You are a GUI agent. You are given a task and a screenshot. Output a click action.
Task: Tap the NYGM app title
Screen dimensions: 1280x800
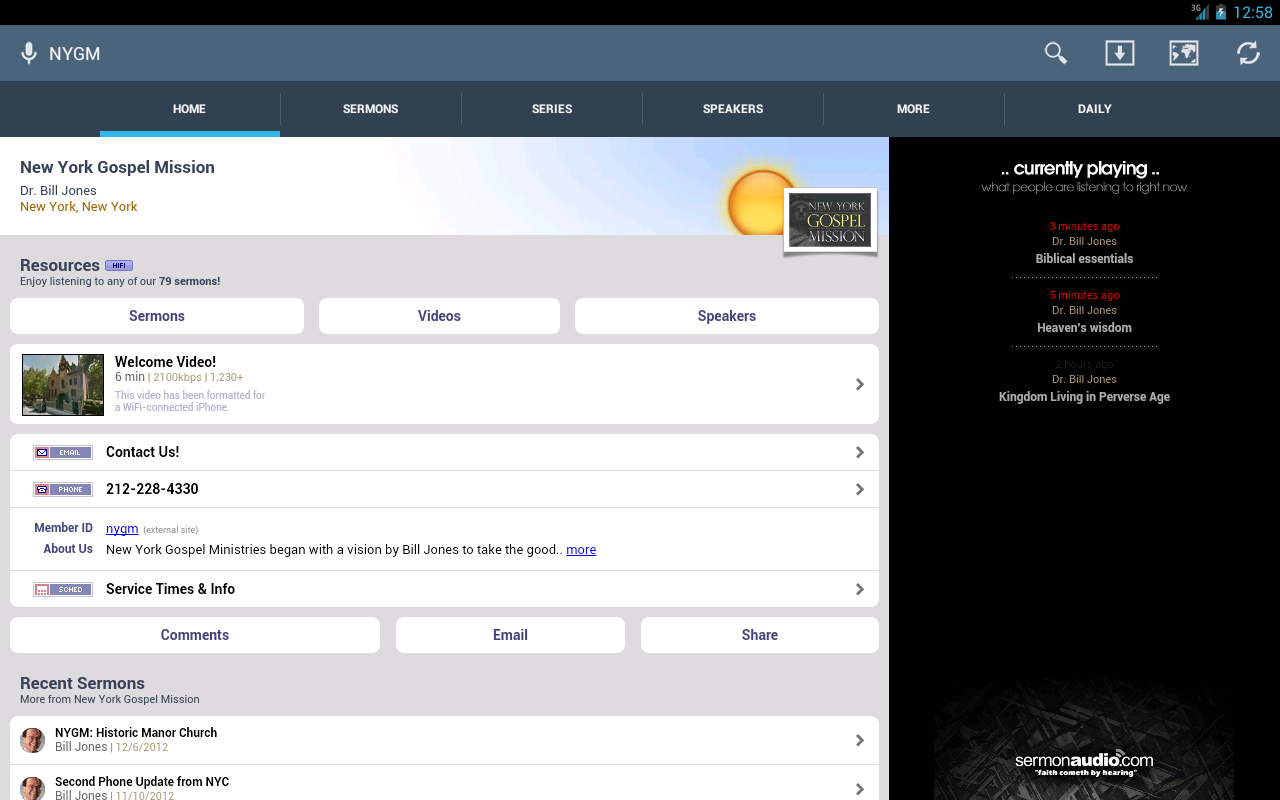tap(75, 54)
